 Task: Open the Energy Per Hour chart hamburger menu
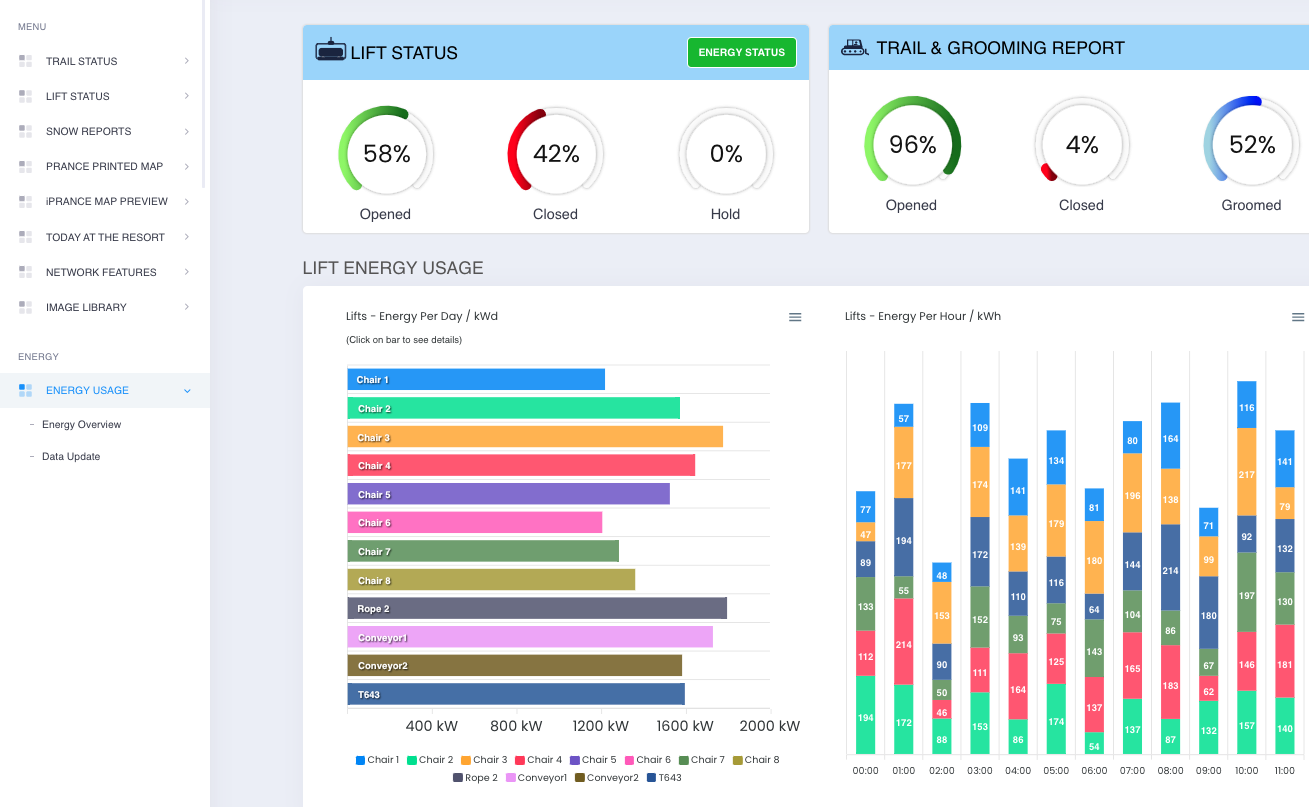pos(1298,317)
